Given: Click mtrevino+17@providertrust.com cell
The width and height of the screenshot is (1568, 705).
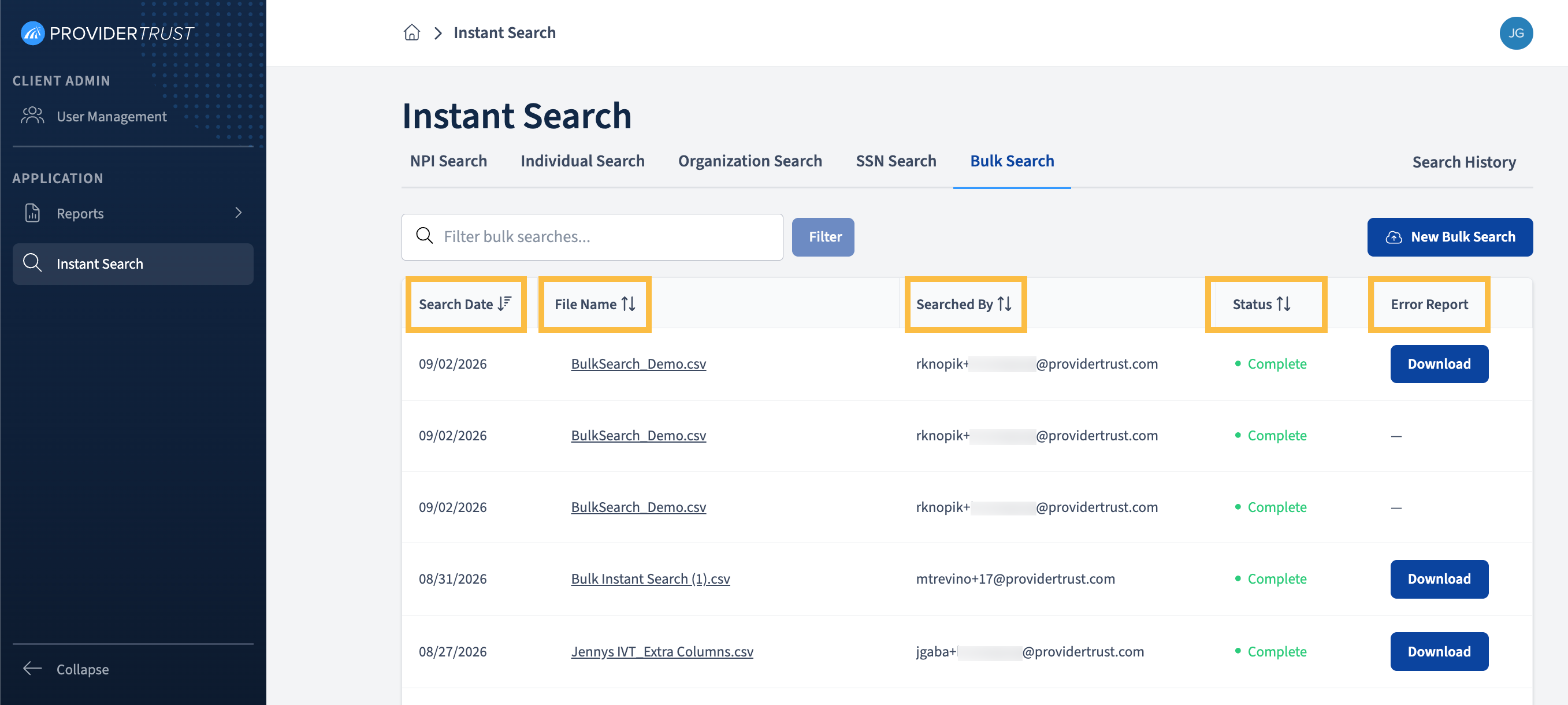Looking at the screenshot, I should [1015, 579].
